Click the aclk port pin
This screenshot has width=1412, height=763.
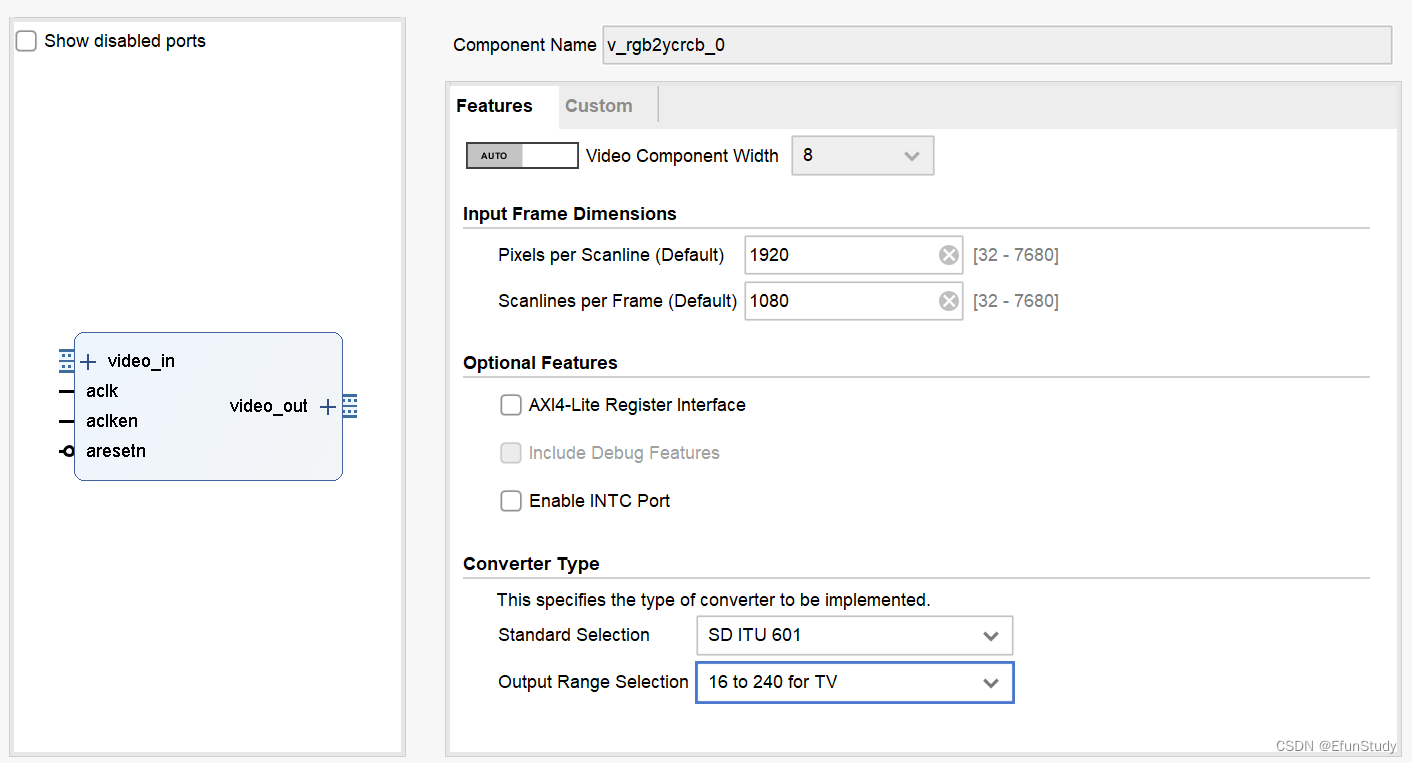[x=66, y=391]
